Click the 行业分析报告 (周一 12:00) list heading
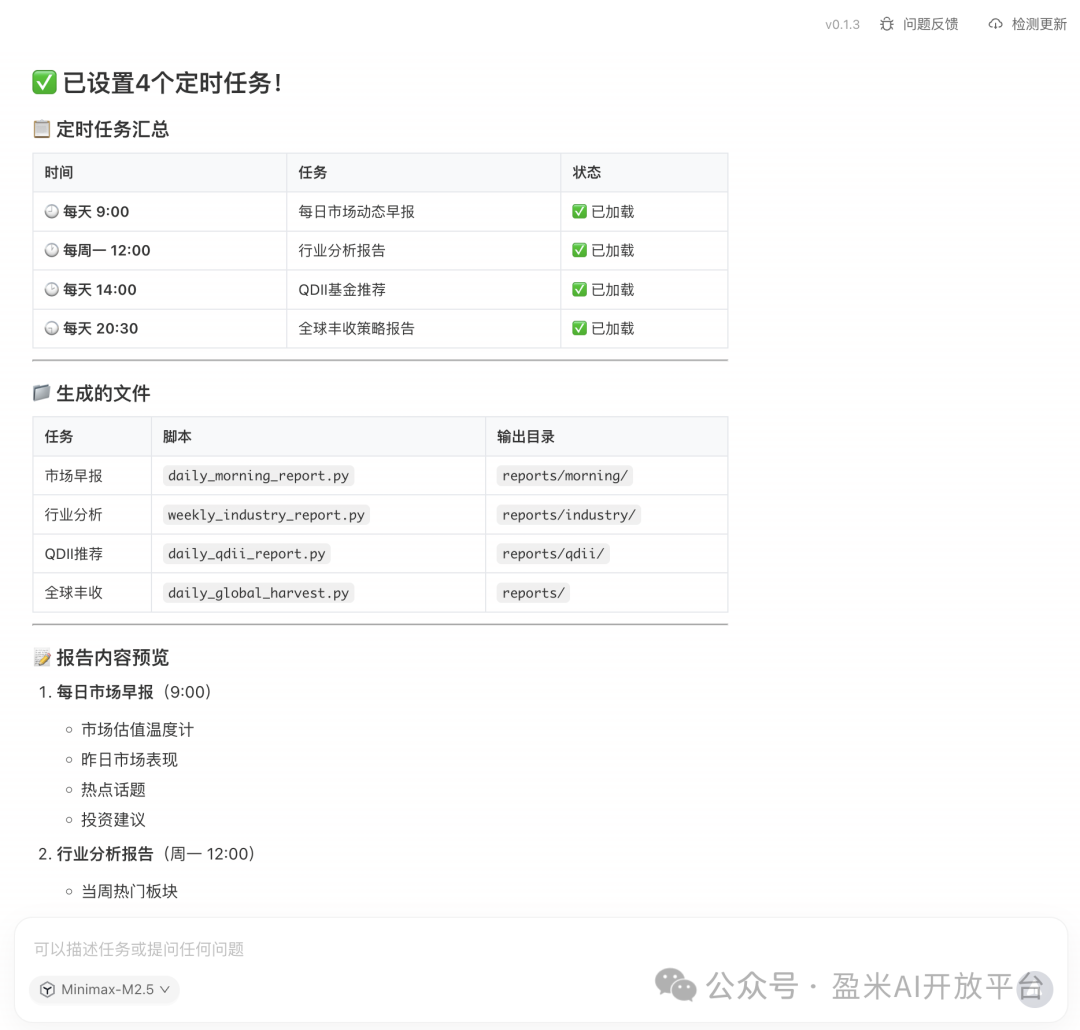Viewport: 1080px width, 1030px height. tap(156, 854)
